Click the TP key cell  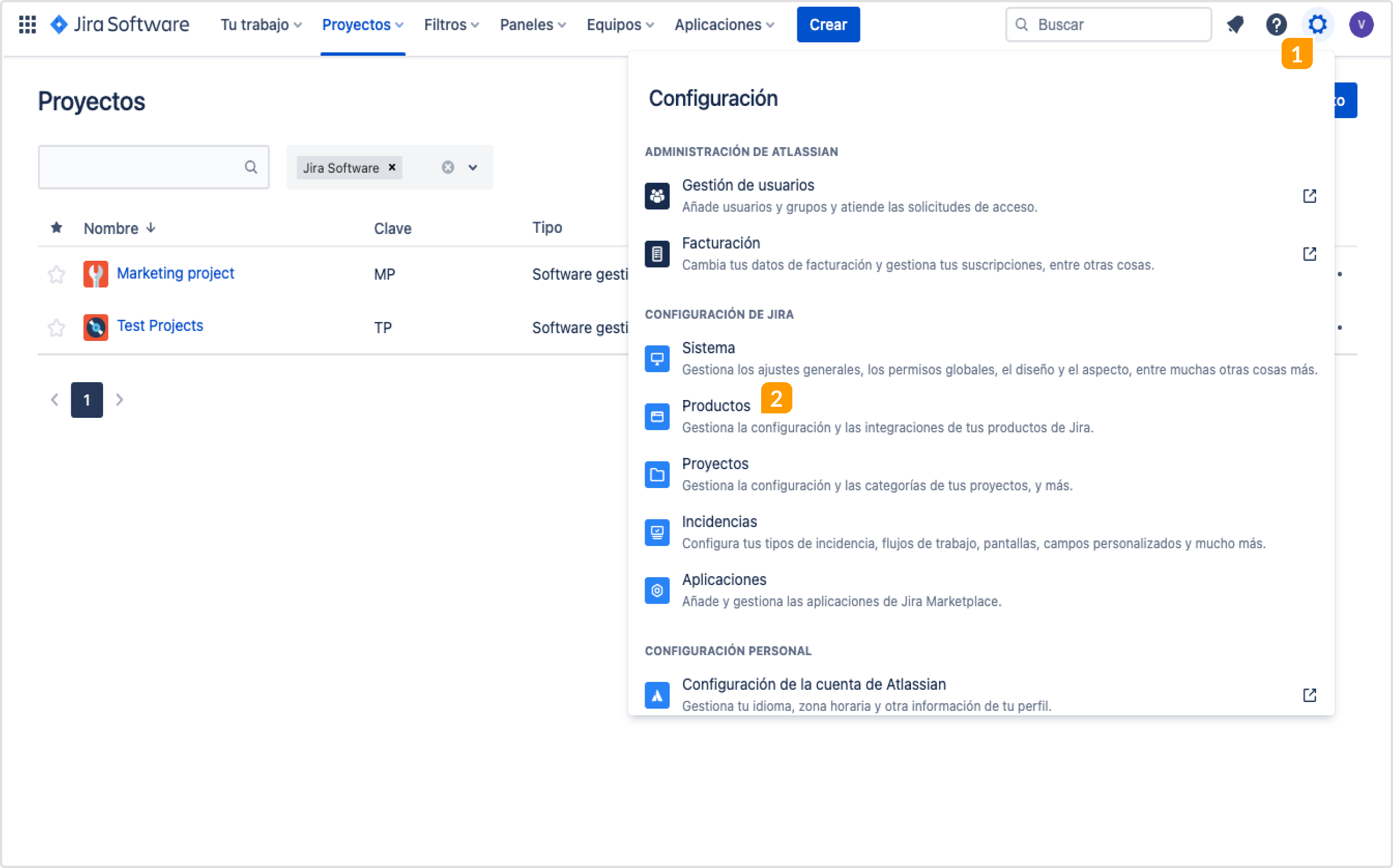point(382,328)
